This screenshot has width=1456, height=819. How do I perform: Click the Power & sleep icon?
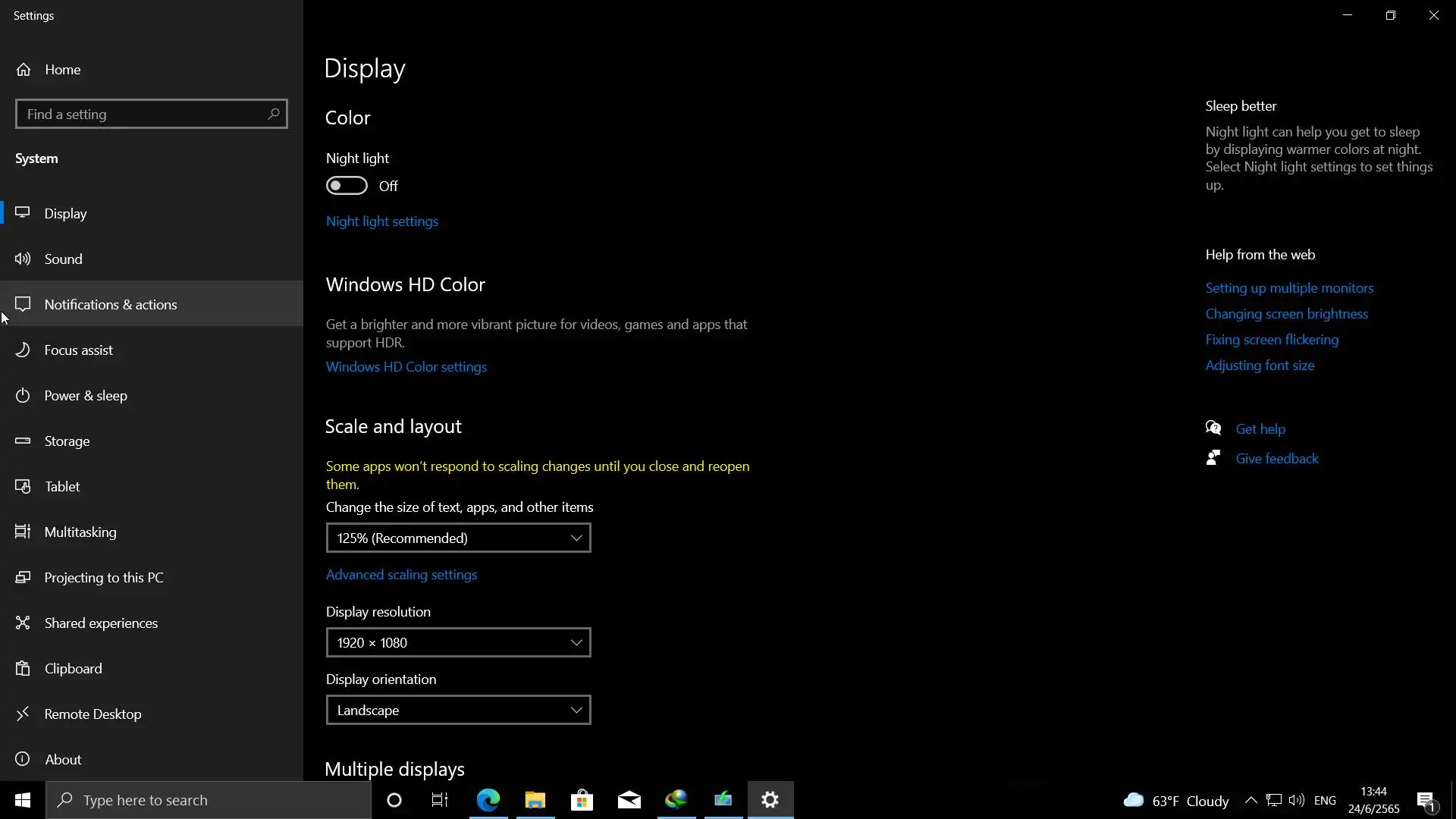[23, 395]
